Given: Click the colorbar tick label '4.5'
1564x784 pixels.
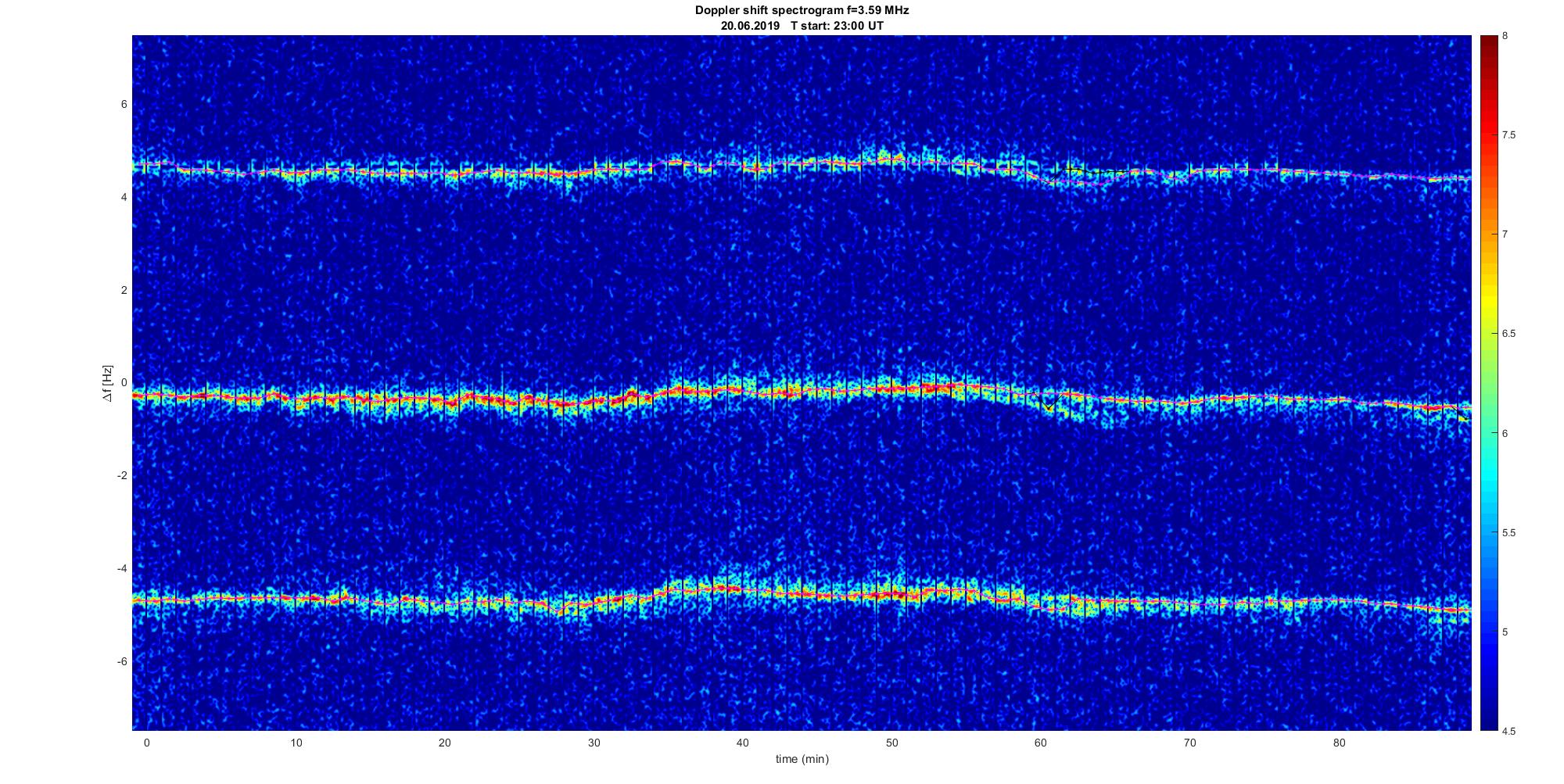Looking at the screenshot, I should click(1509, 731).
